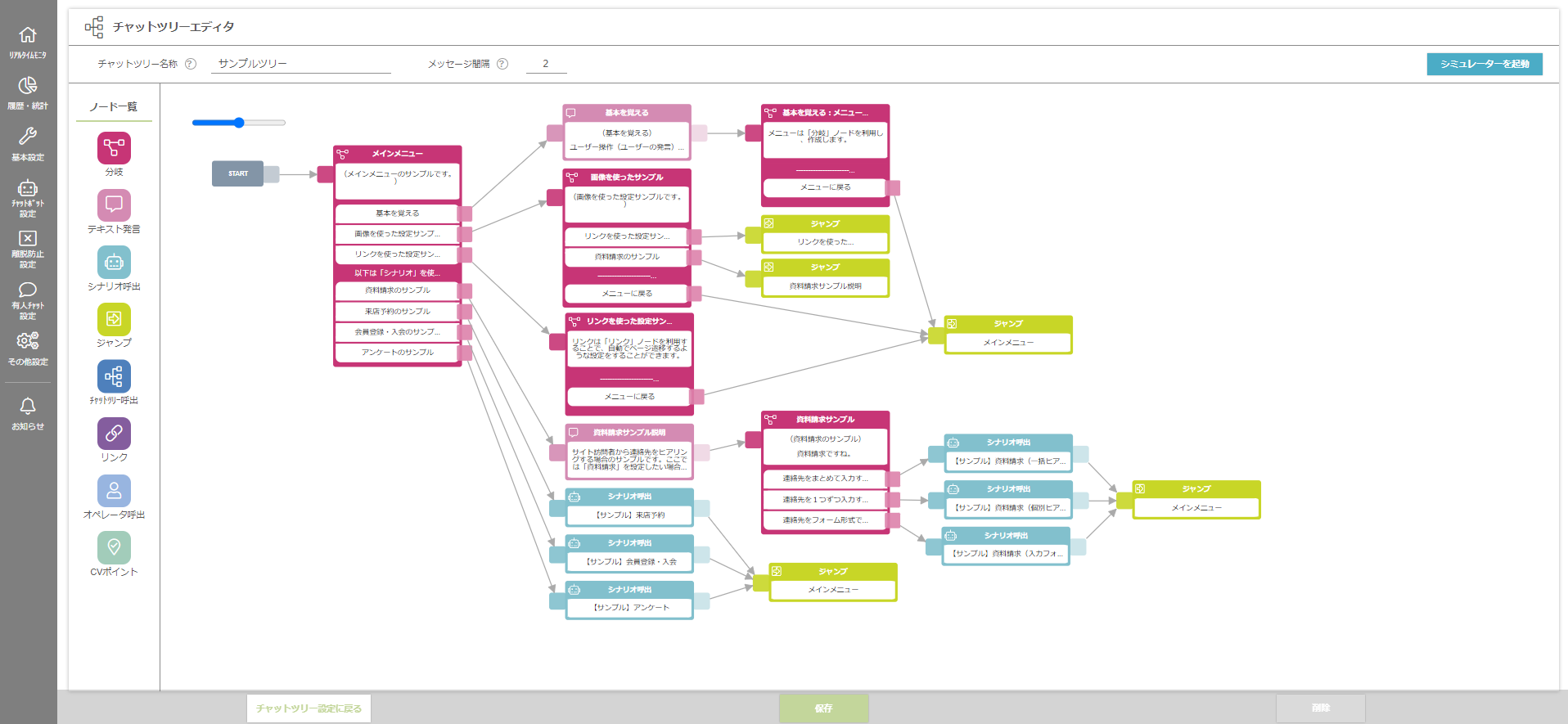Viewport: 1568px width, 724px height.
Task: Select メニューに戻る in 基本を覚える：メニュー node
Action: coord(825,187)
